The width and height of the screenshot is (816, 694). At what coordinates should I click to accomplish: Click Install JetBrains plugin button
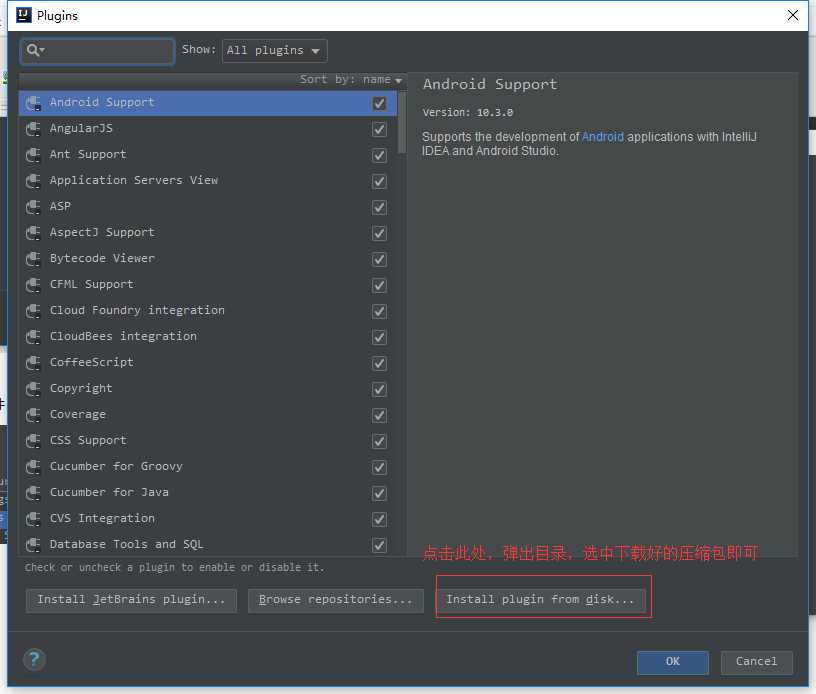[131, 600]
